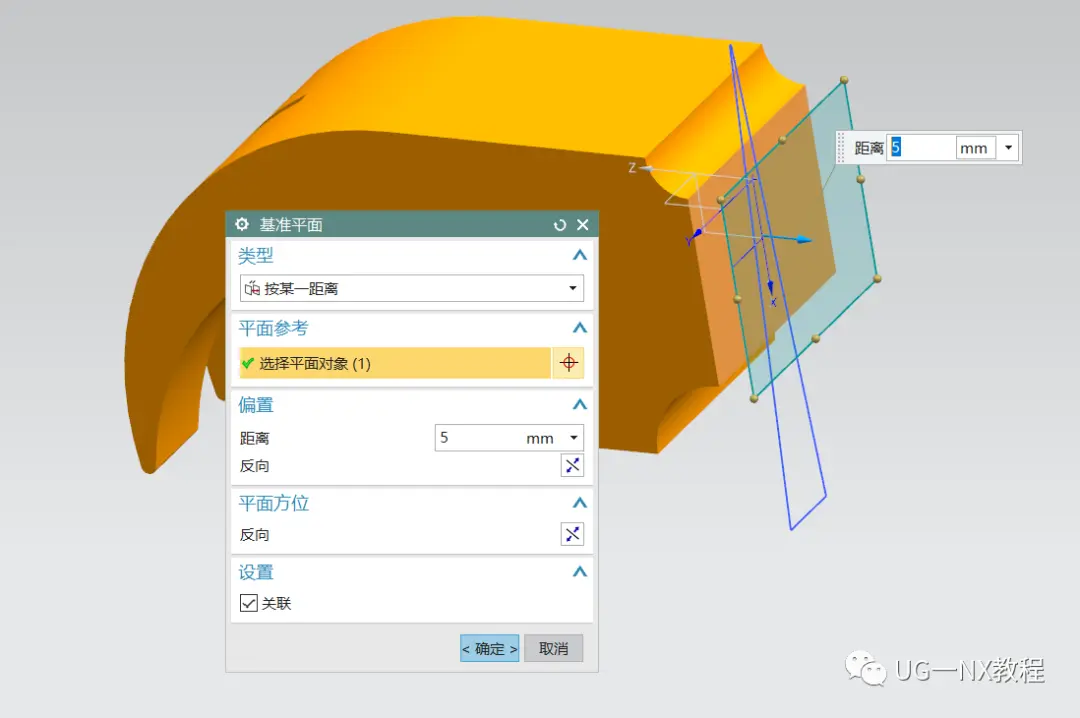Click the reset dialog icon in the title bar
Image resolution: width=1080 pixels, height=718 pixels.
(x=560, y=225)
